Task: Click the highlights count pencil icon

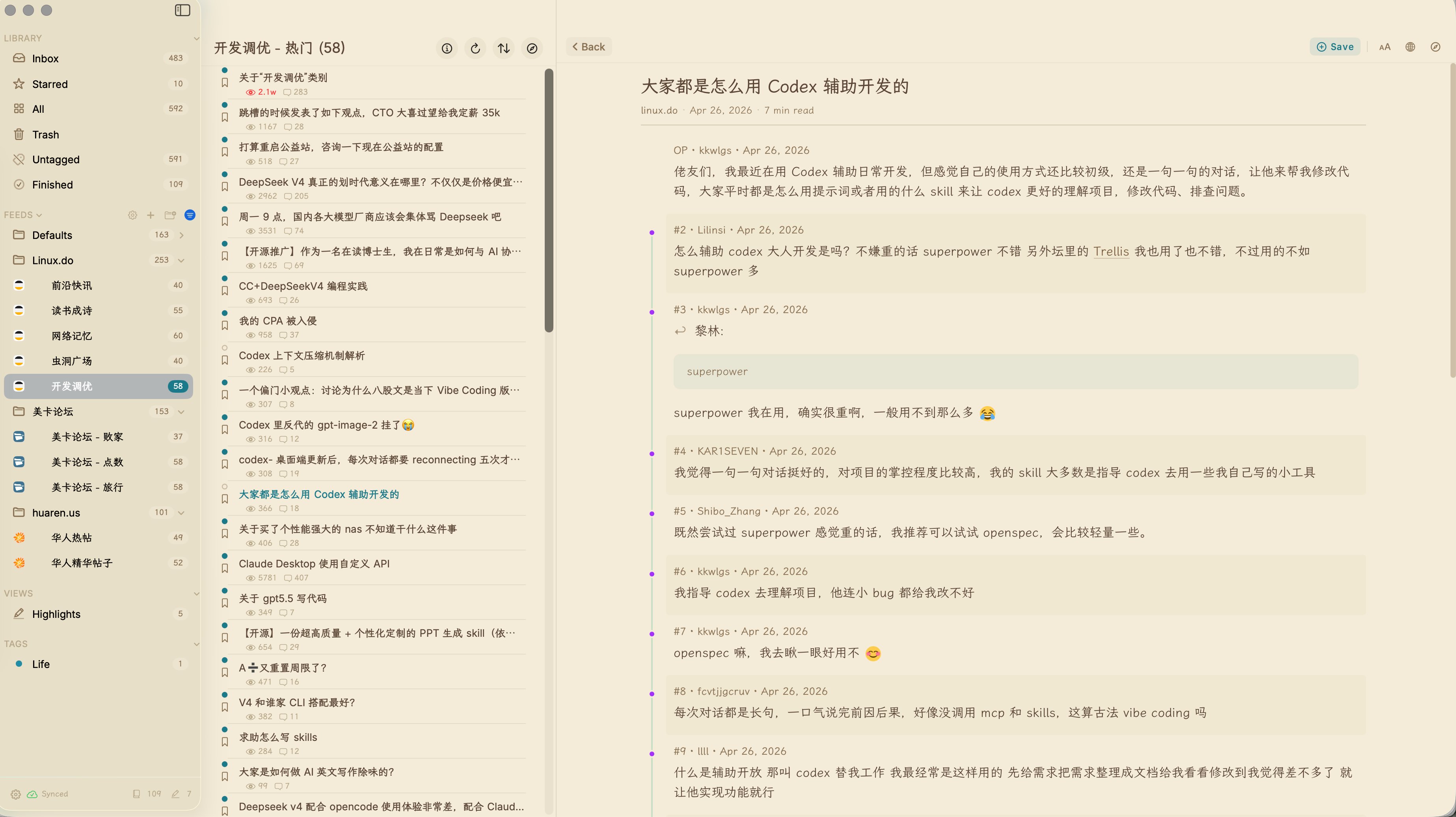Action: pos(176,794)
